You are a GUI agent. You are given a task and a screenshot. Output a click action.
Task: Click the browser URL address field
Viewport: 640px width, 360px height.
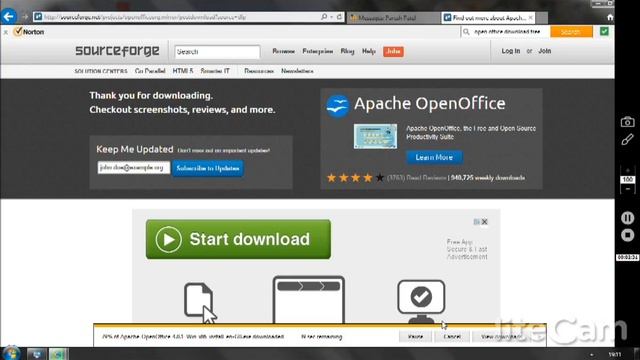point(180,17)
